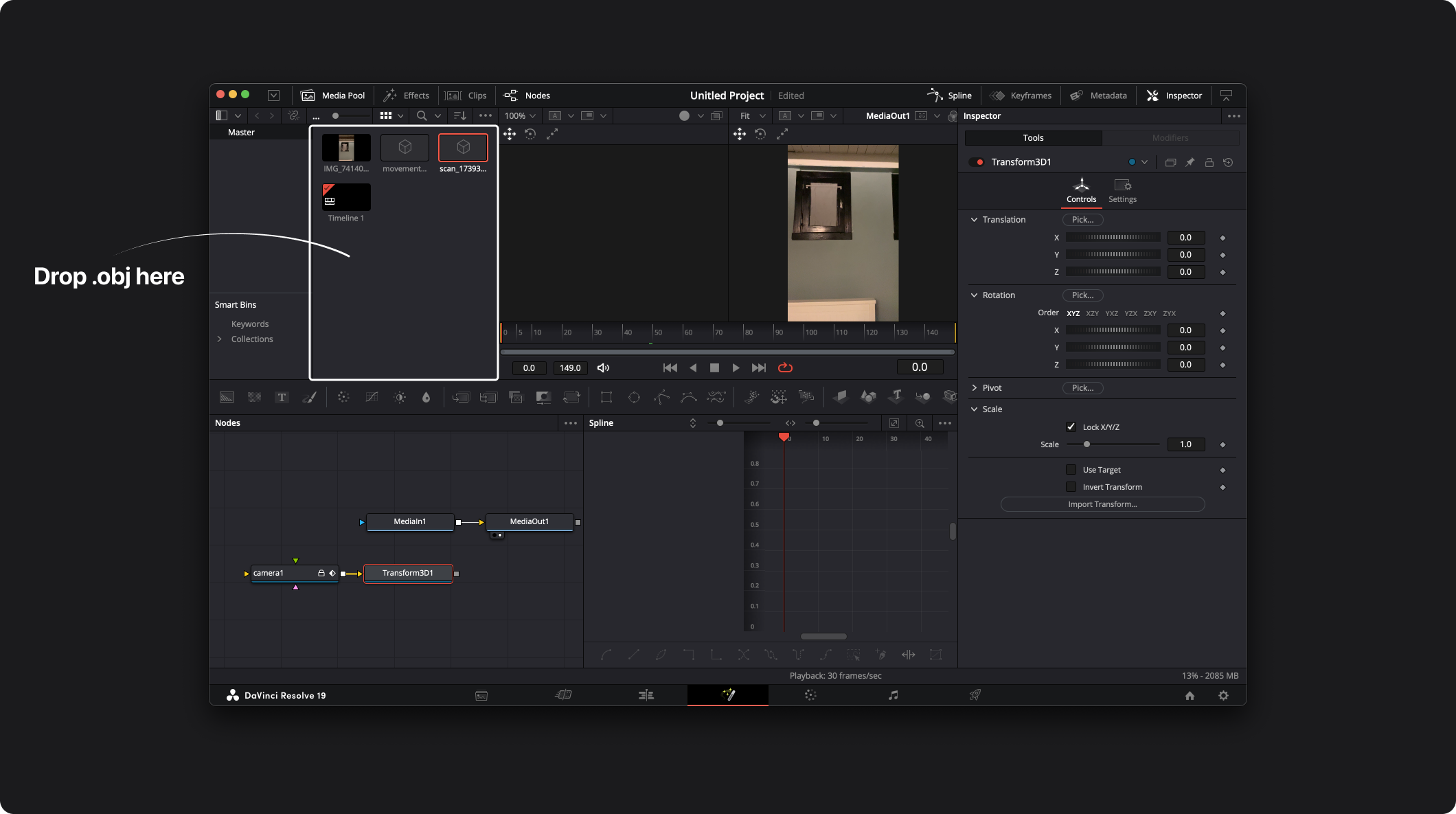Open Fairlight audio page icon
The width and height of the screenshot is (1456, 814).
[x=893, y=695]
